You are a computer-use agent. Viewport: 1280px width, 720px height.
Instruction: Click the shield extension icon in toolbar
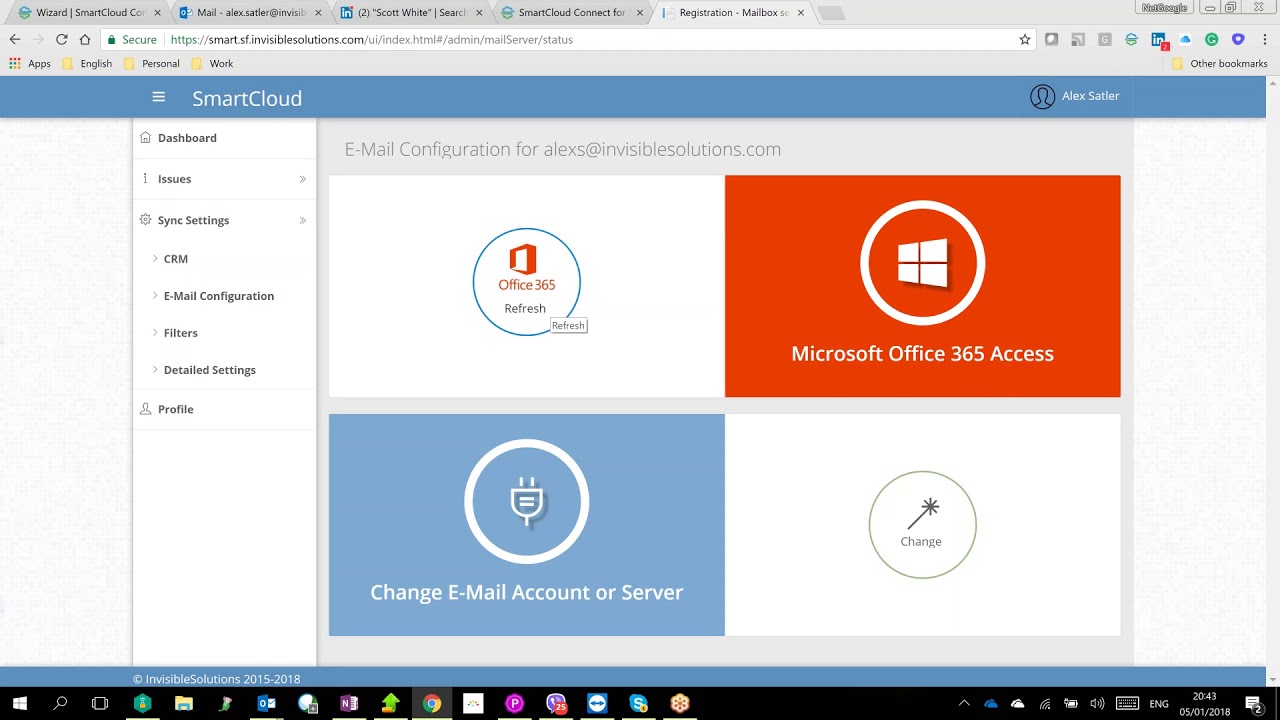click(1238, 40)
